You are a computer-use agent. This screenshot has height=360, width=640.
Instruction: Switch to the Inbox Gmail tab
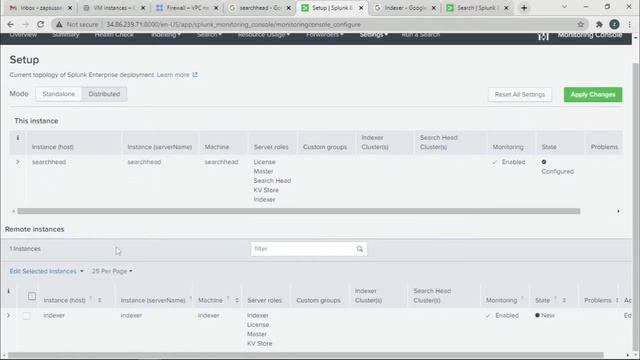tap(36, 8)
